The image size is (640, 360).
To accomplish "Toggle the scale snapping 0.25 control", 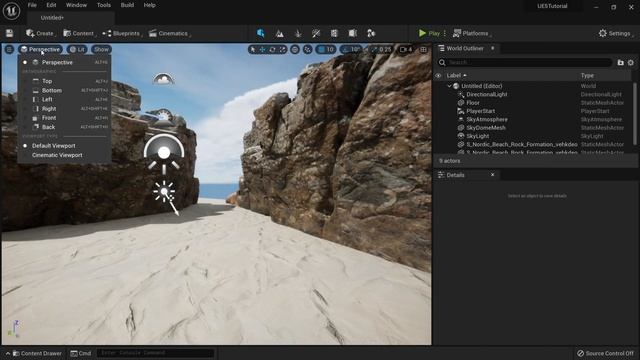I will [x=380, y=49].
